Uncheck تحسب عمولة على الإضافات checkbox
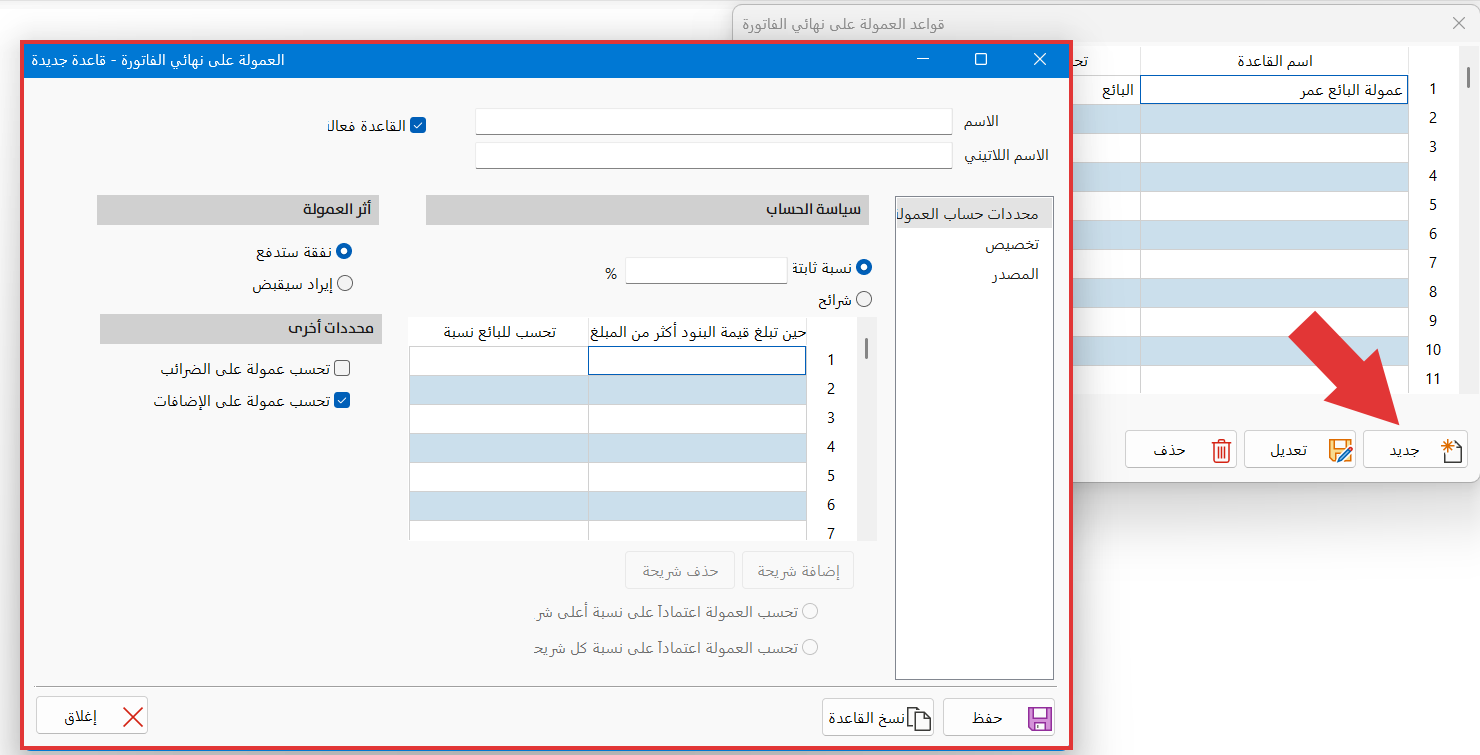This screenshot has width=1480, height=755. (x=342, y=400)
